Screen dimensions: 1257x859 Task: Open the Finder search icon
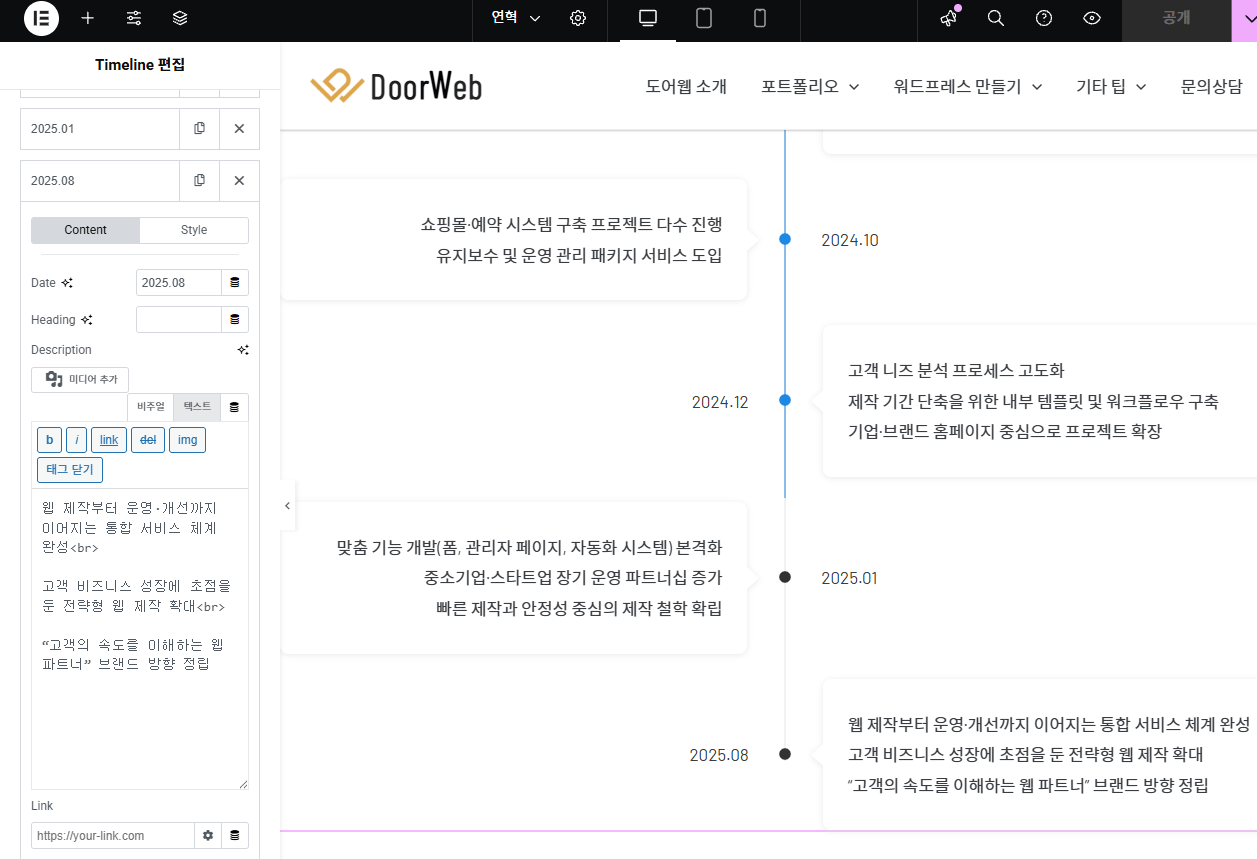click(x=996, y=19)
